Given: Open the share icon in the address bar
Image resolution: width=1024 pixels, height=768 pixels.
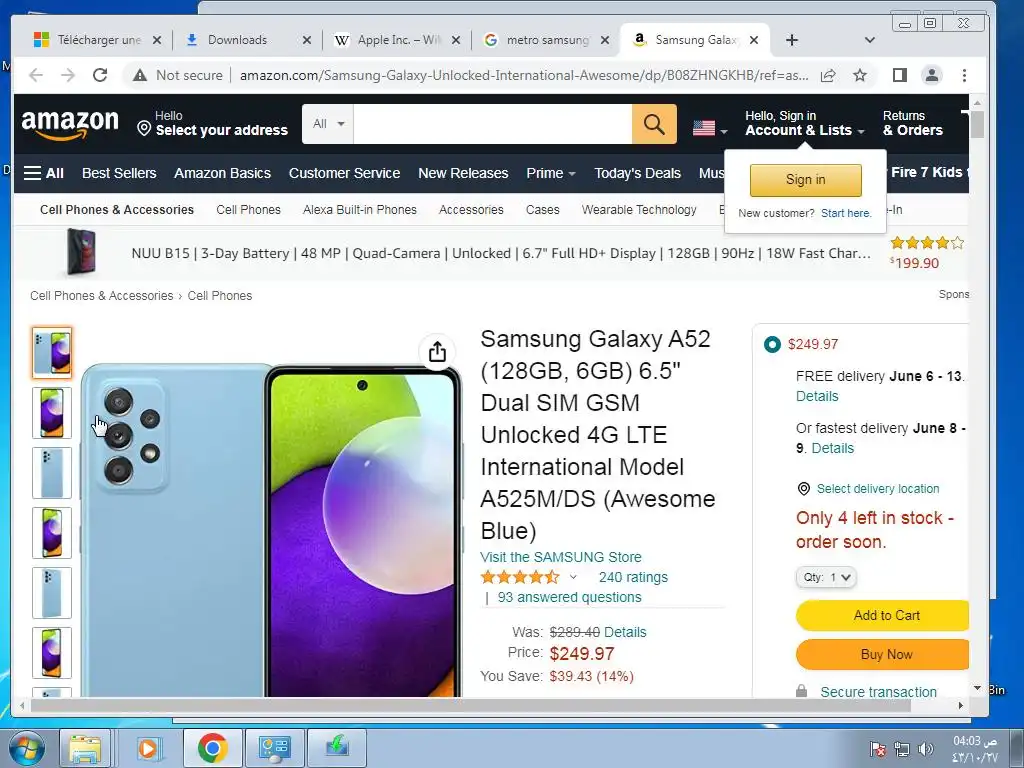Looking at the screenshot, I should coord(828,75).
